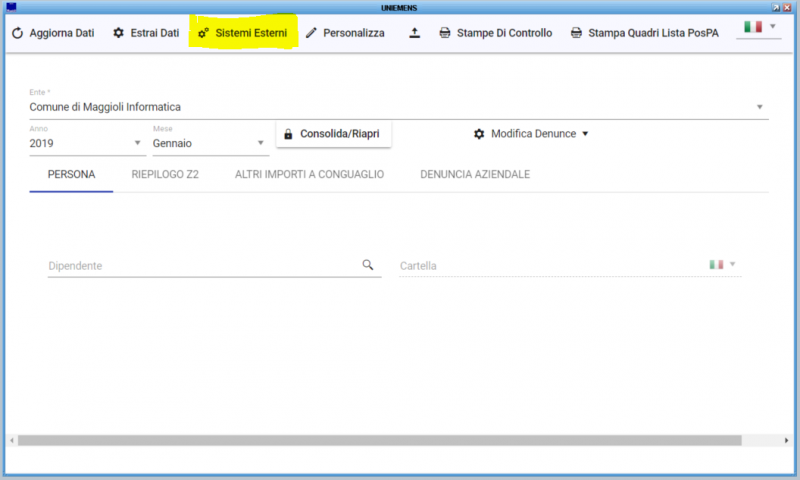Open the highlighted Sistemi Esterni option

tap(243, 33)
